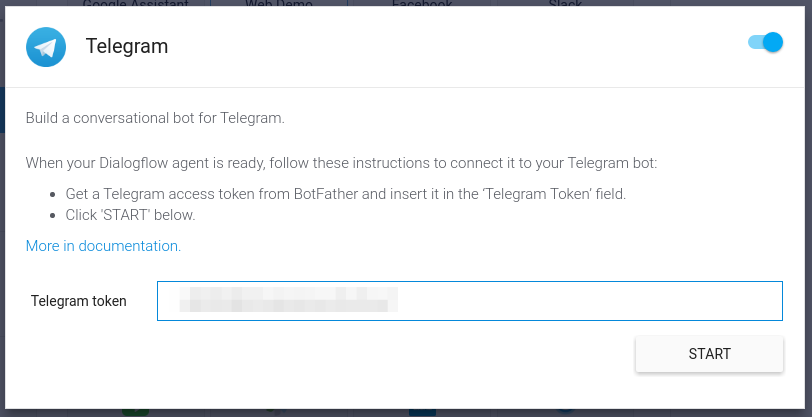The height and width of the screenshot is (417, 812).
Task: Click 'Build a conversational bot for Telegram' text
Action: [156, 118]
